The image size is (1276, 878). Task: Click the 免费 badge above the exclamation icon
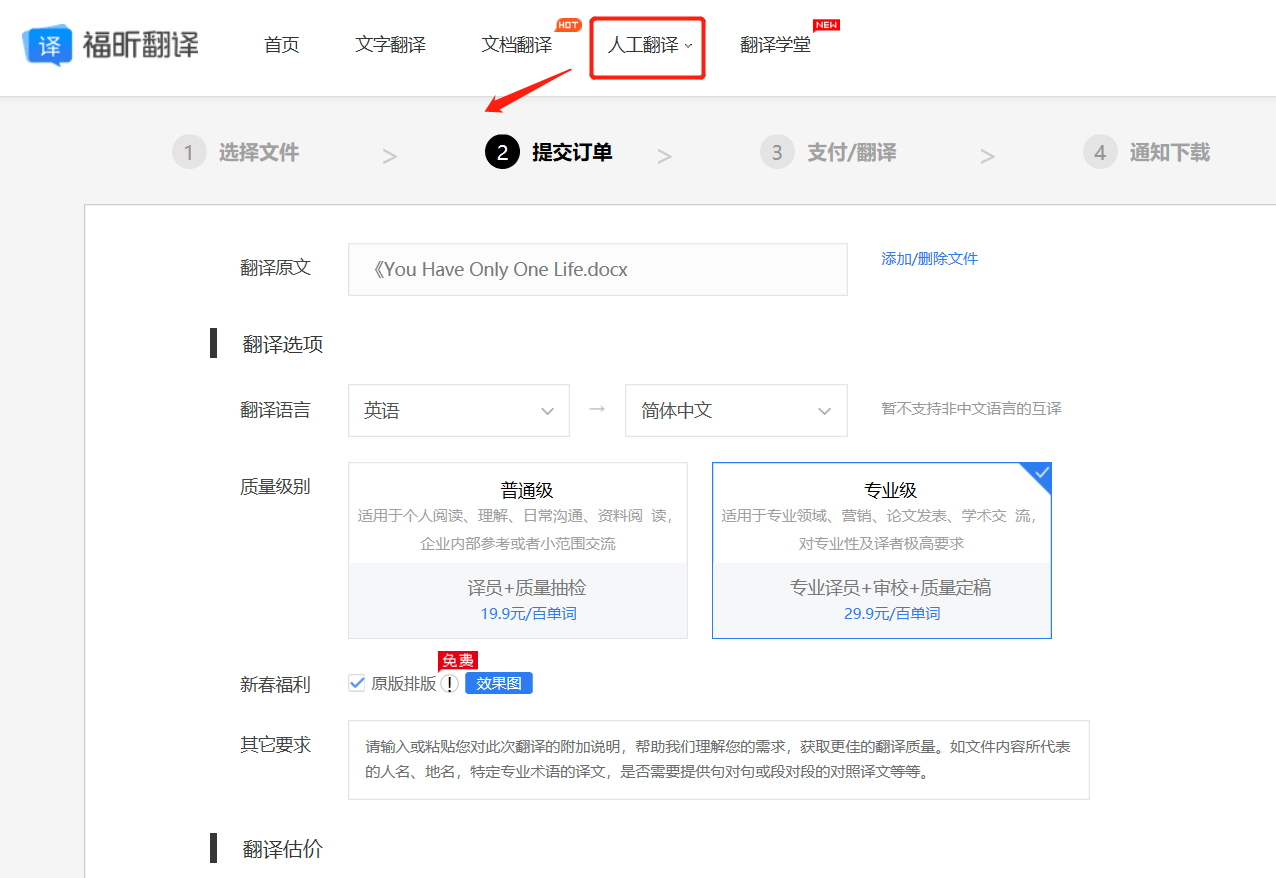[x=458, y=660]
